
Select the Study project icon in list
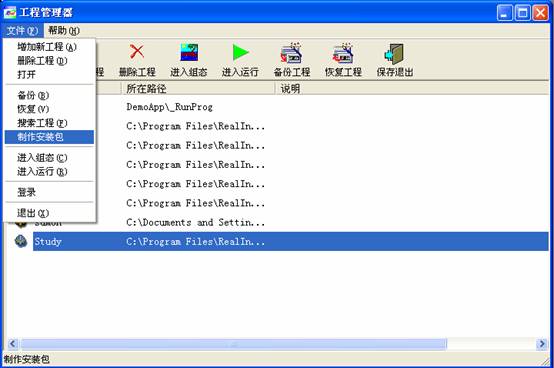point(21,241)
